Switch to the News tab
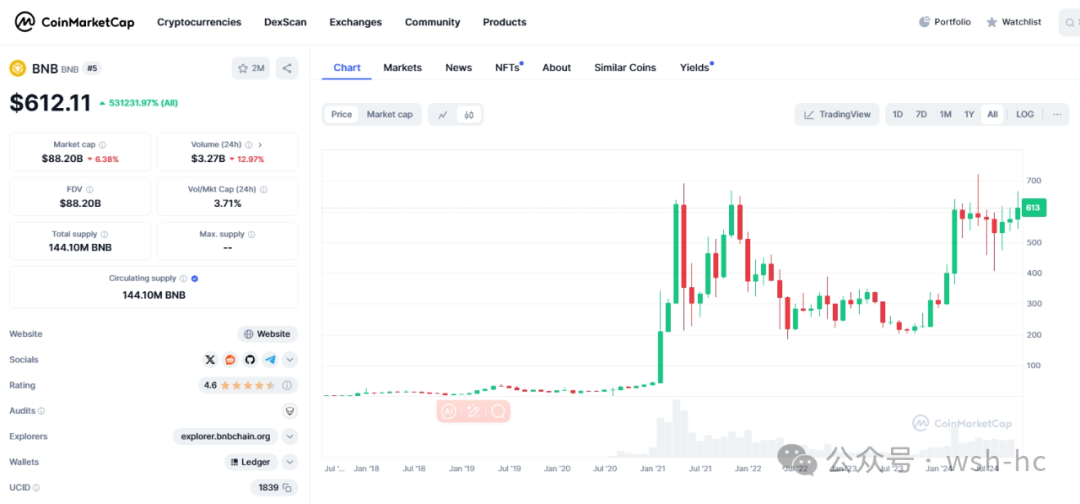 [459, 67]
